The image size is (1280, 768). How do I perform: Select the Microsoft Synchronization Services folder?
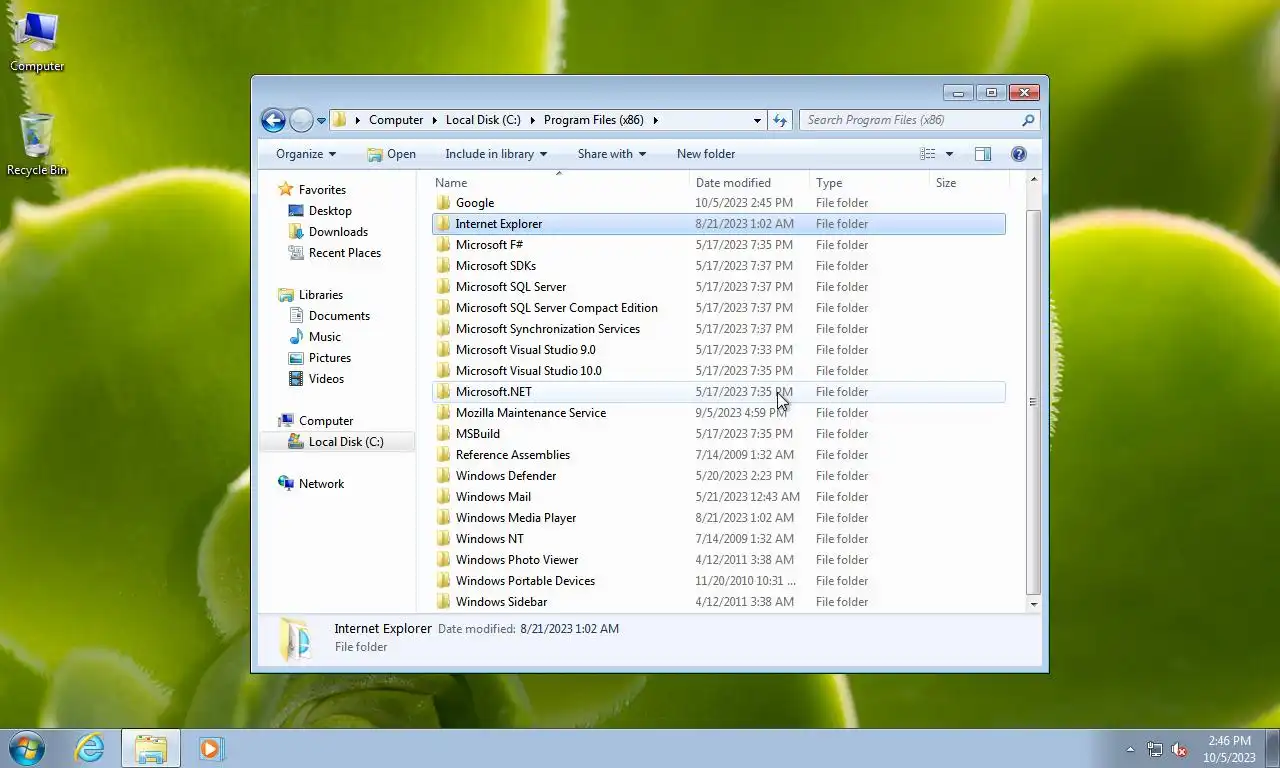(718, 329)
